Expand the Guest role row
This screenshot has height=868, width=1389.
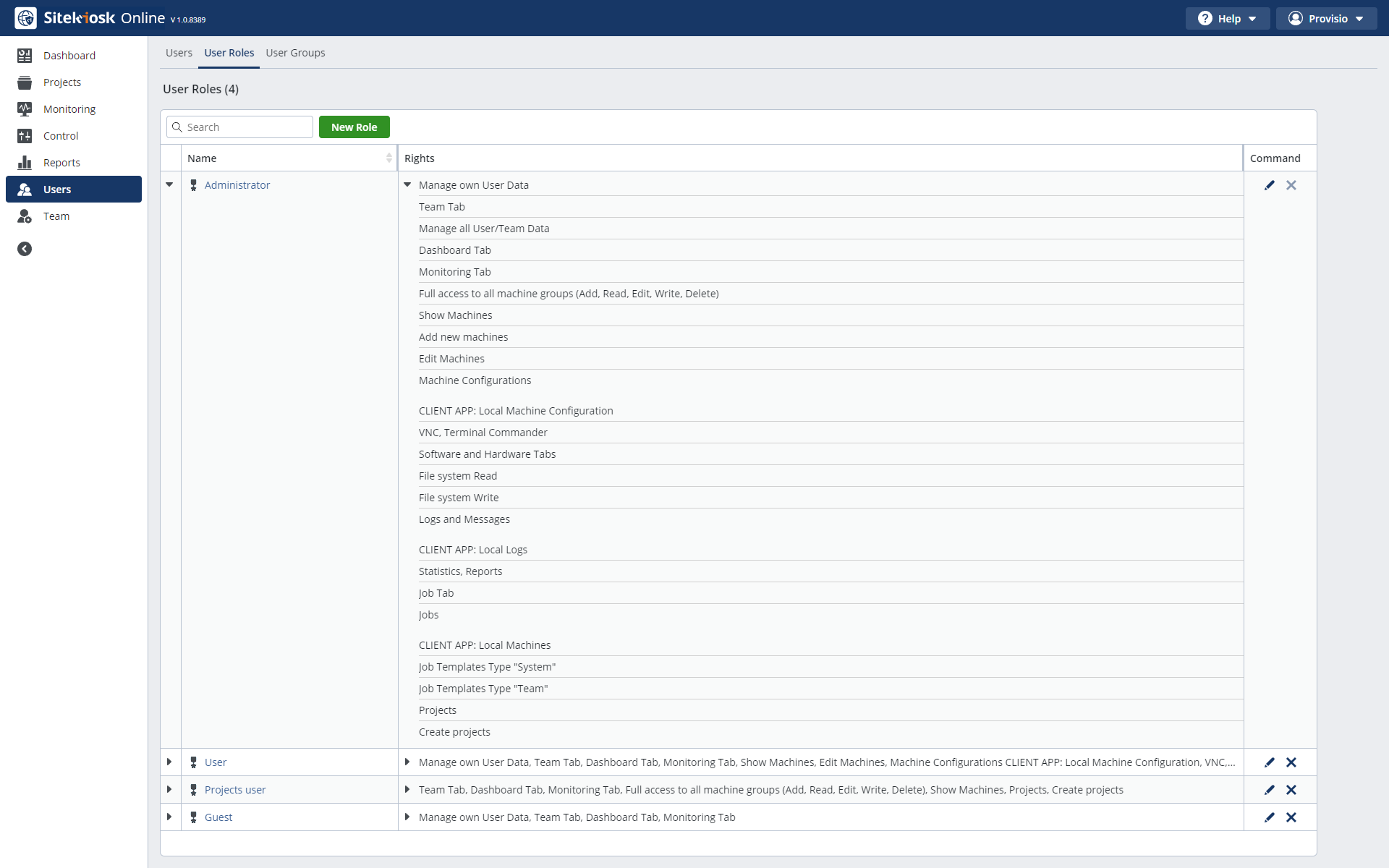click(169, 817)
